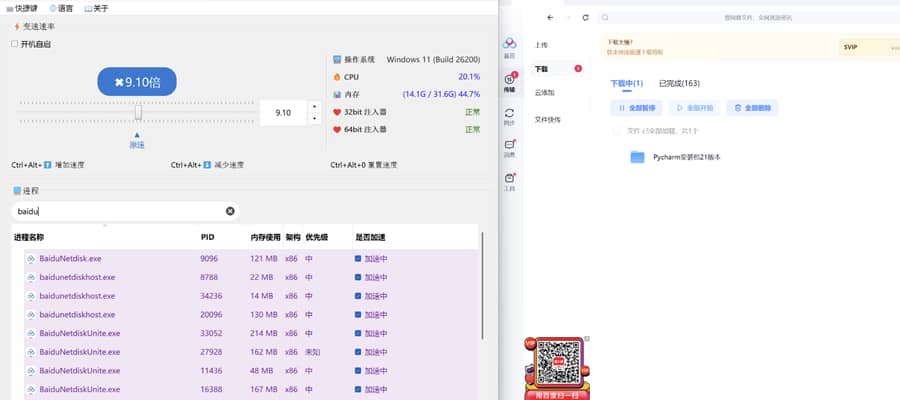
Task: Decrease speed value with down stepper arrow
Action: pyautogui.click(x=314, y=119)
